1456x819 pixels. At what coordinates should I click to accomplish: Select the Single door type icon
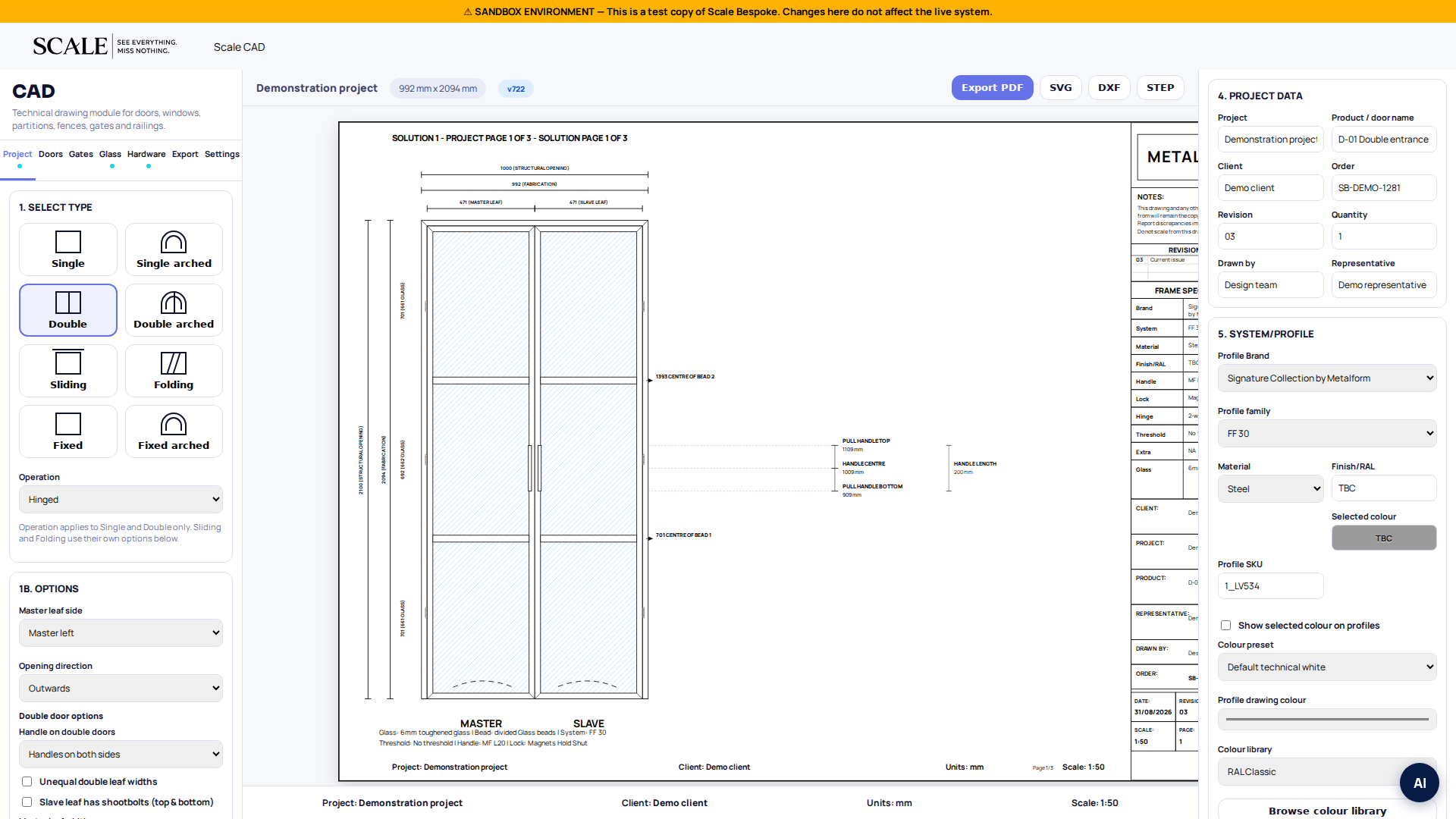tap(68, 249)
